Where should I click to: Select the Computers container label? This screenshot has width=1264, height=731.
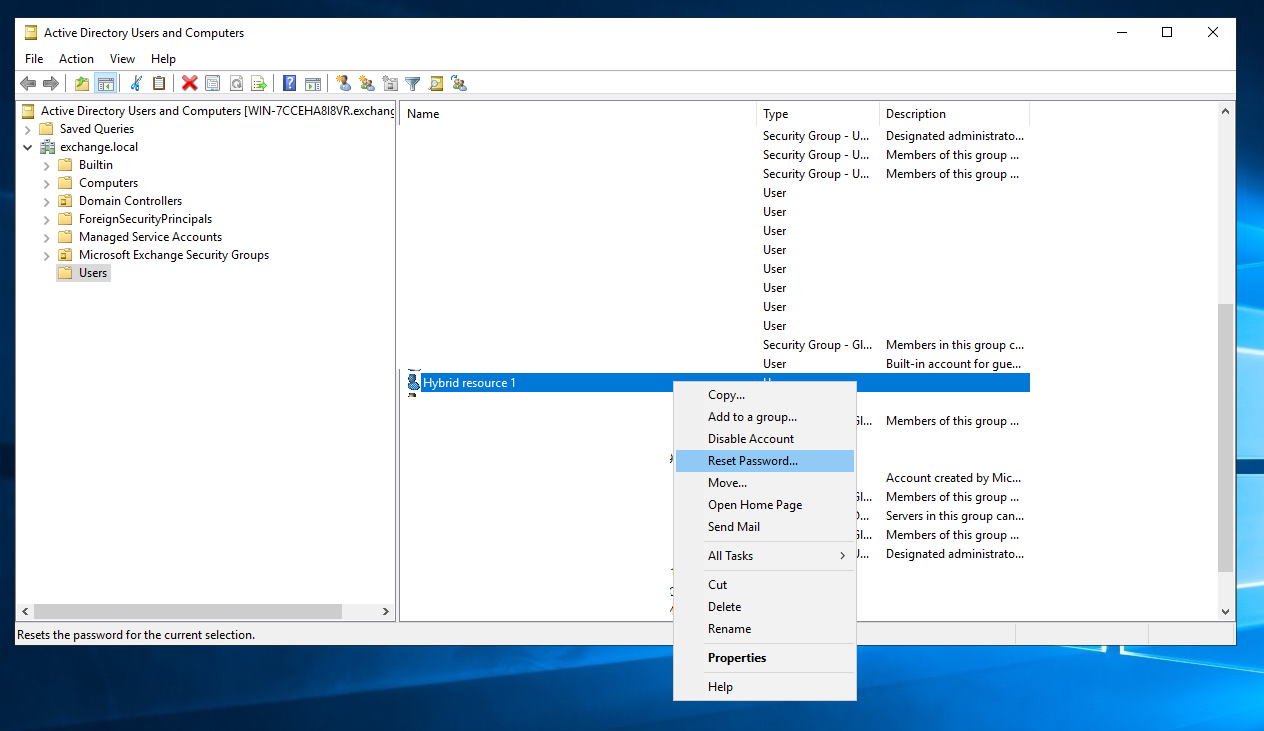(x=108, y=183)
